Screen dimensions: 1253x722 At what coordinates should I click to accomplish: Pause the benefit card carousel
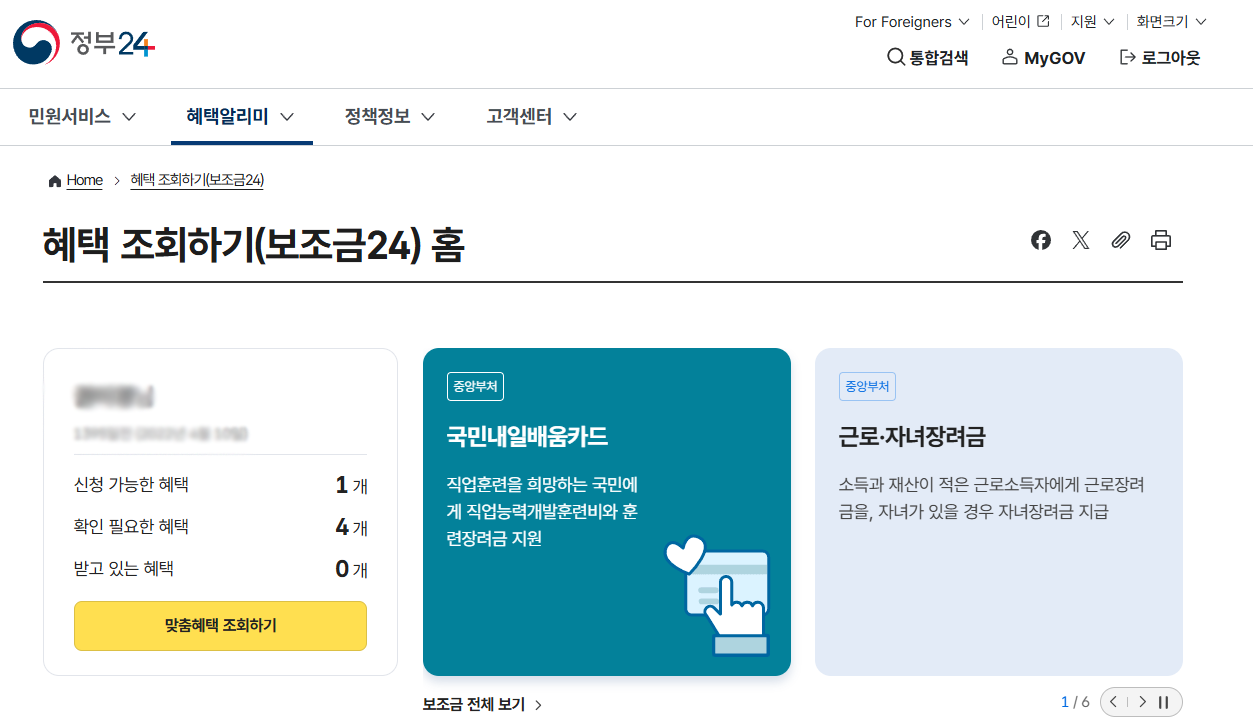tap(1164, 702)
